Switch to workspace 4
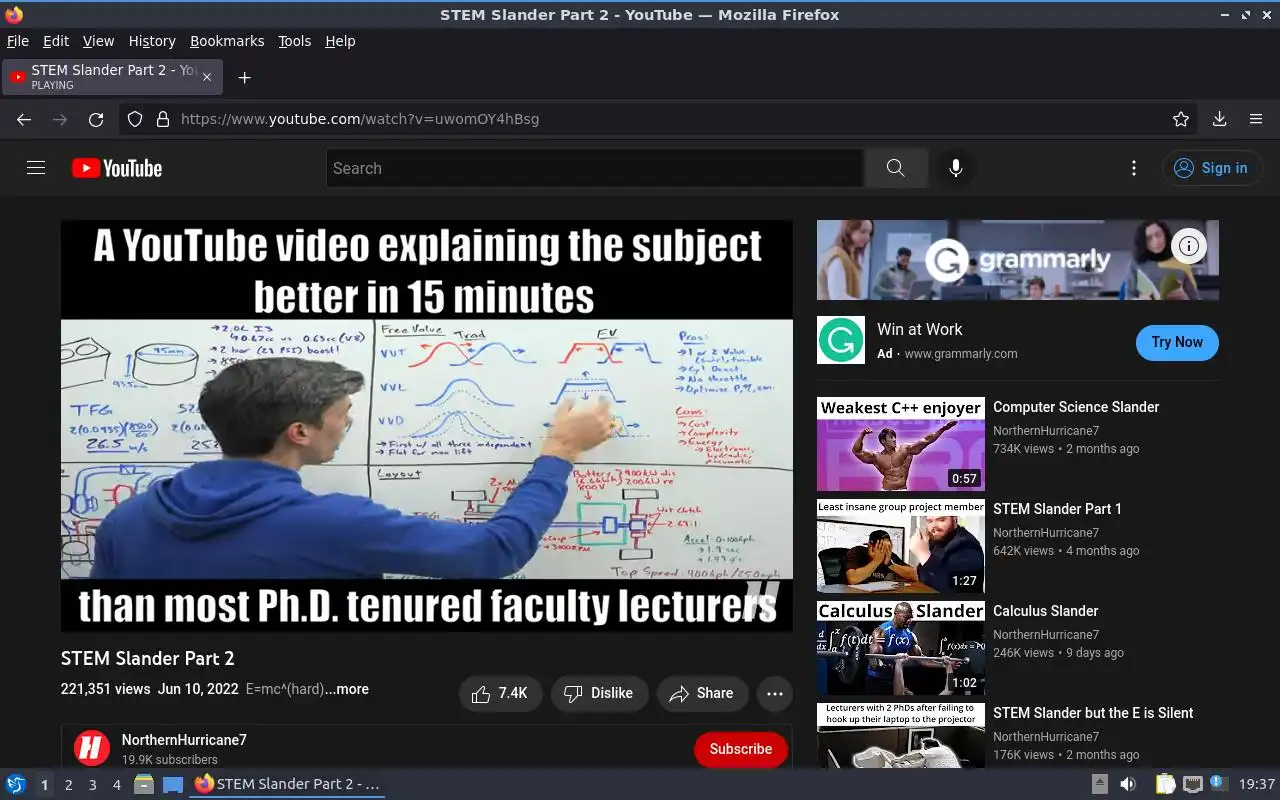1280x800 pixels. pos(116,785)
